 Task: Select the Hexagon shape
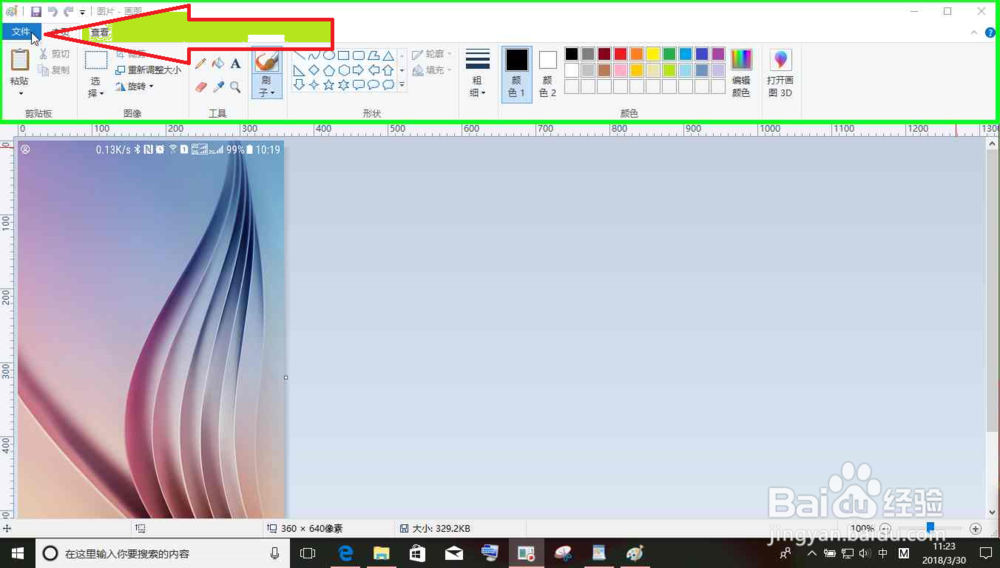pyautogui.click(x=344, y=70)
